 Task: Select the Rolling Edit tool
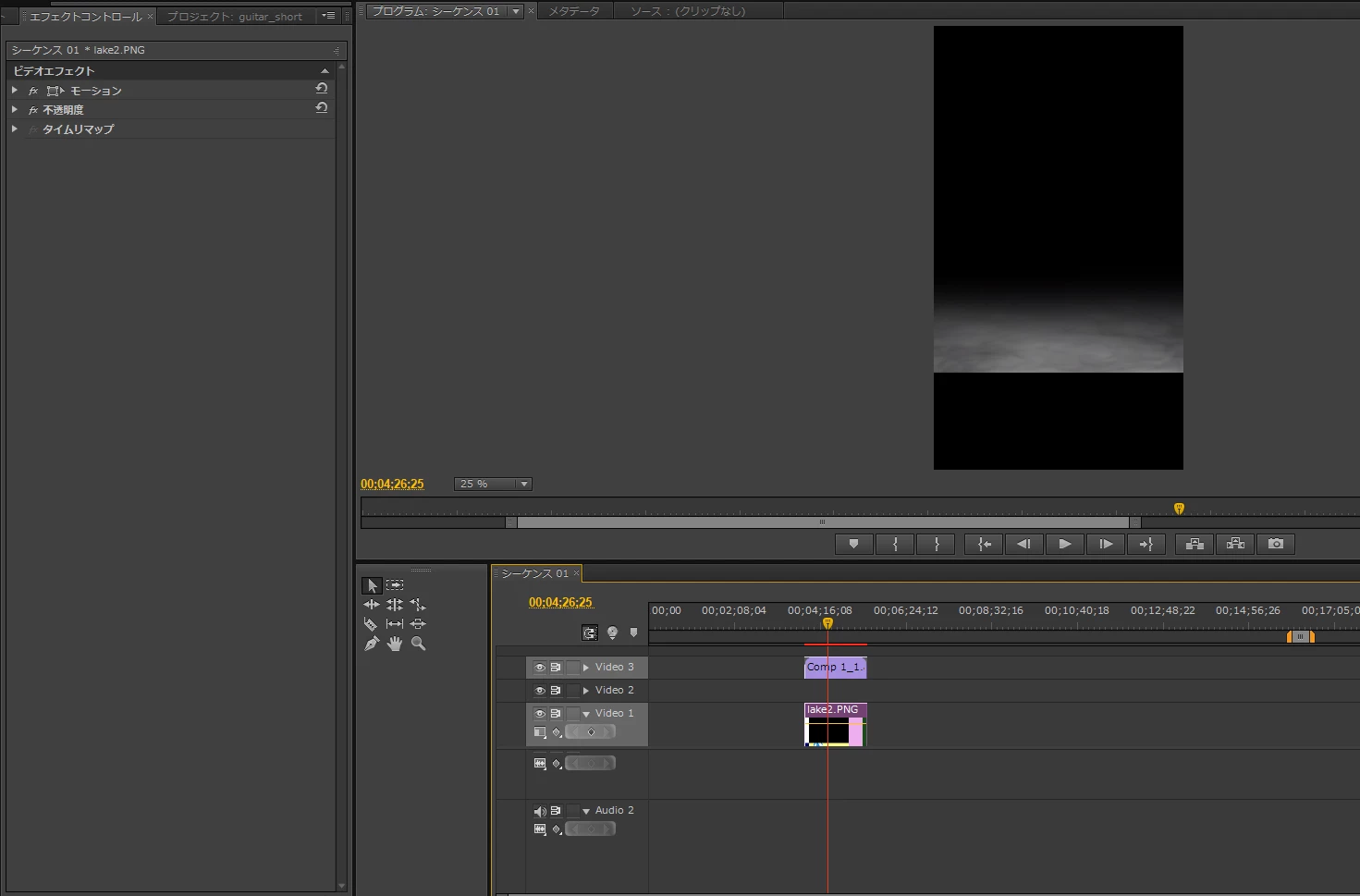pyautogui.click(x=395, y=605)
